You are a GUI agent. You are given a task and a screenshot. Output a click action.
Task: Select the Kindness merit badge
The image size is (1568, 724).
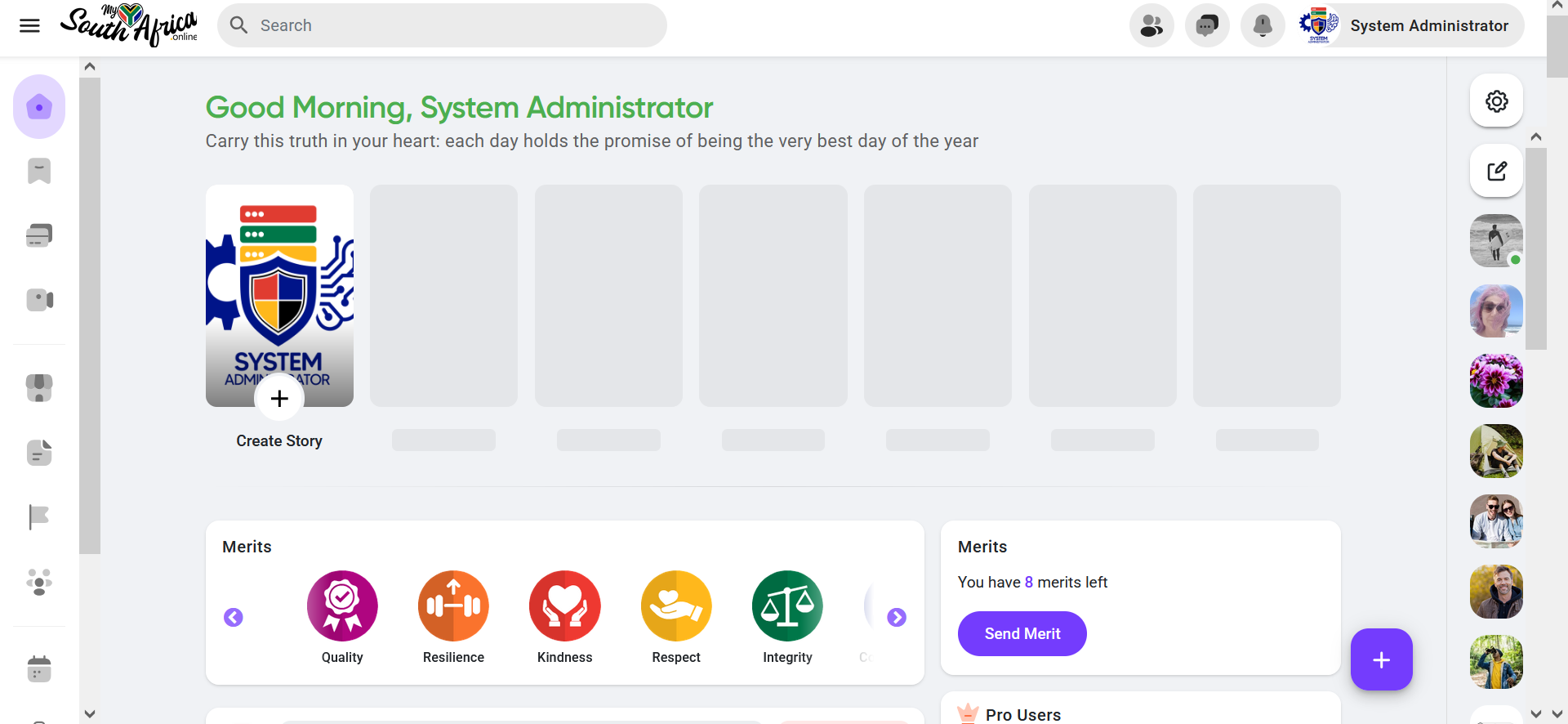tap(564, 618)
